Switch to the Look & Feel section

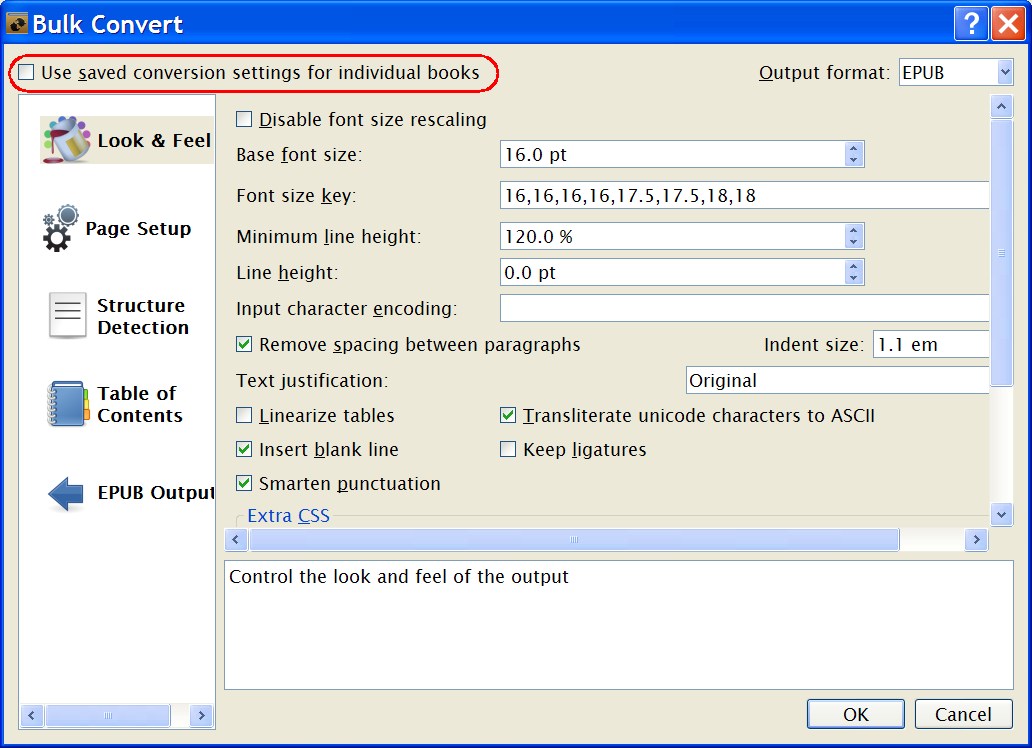pyautogui.click(x=127, y=140)
